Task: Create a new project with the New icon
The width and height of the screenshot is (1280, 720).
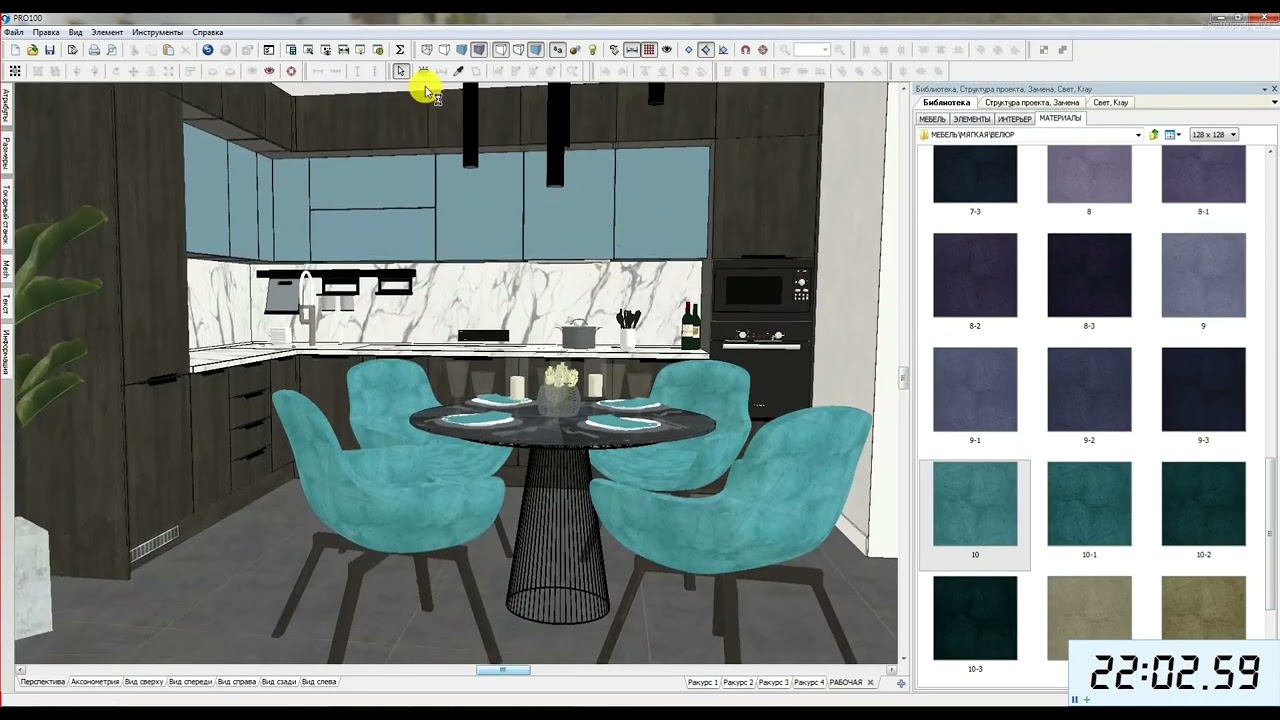Action: coord(15,50)
